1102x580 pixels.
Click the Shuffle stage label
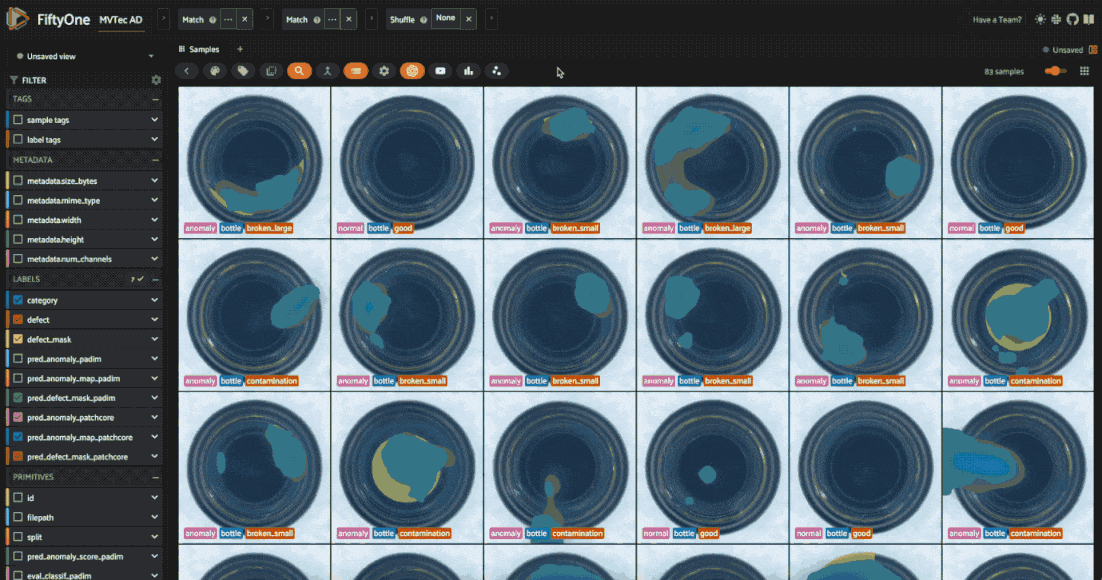[x=402, y=20]
